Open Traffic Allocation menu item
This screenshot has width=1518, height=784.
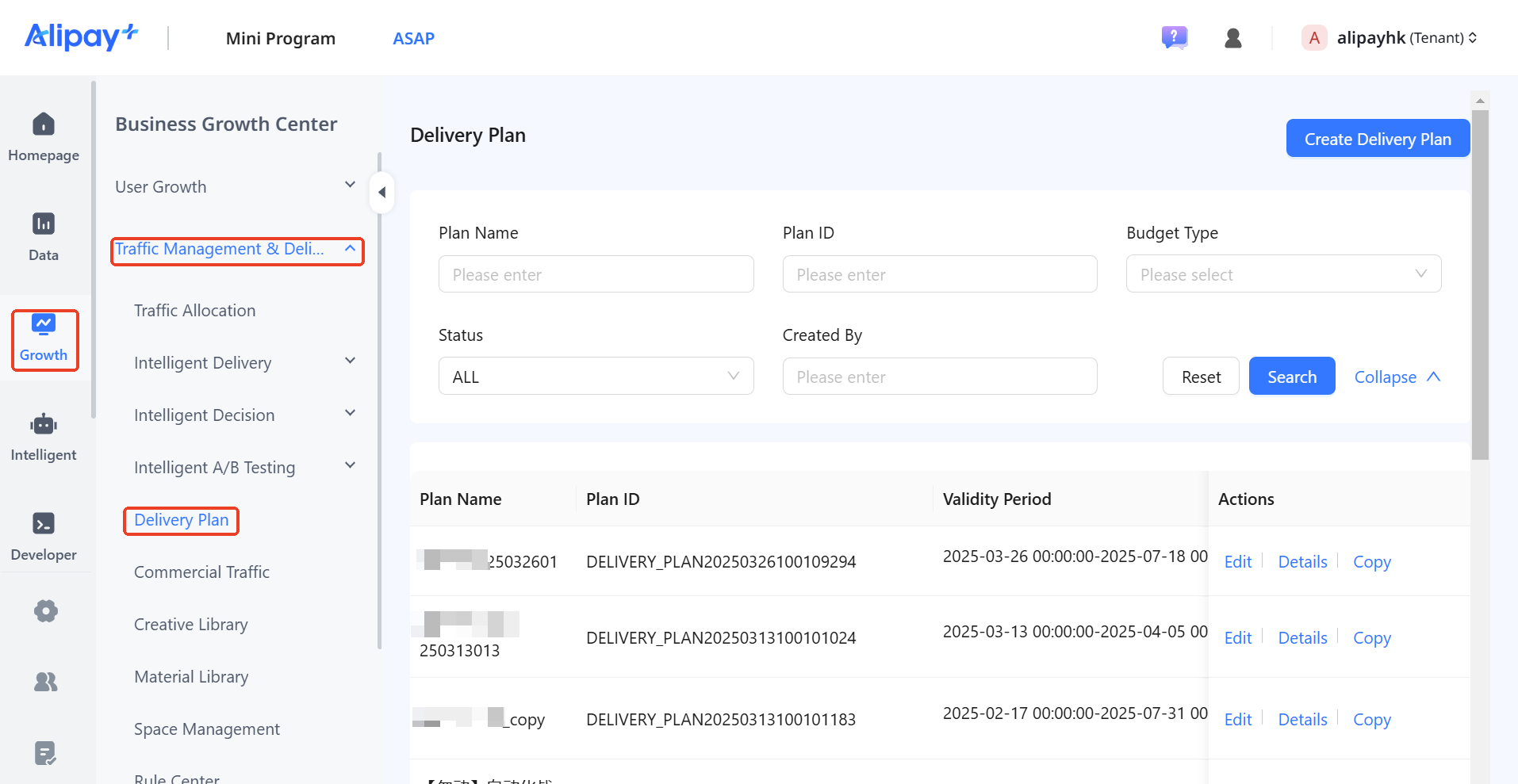point(195,310)
